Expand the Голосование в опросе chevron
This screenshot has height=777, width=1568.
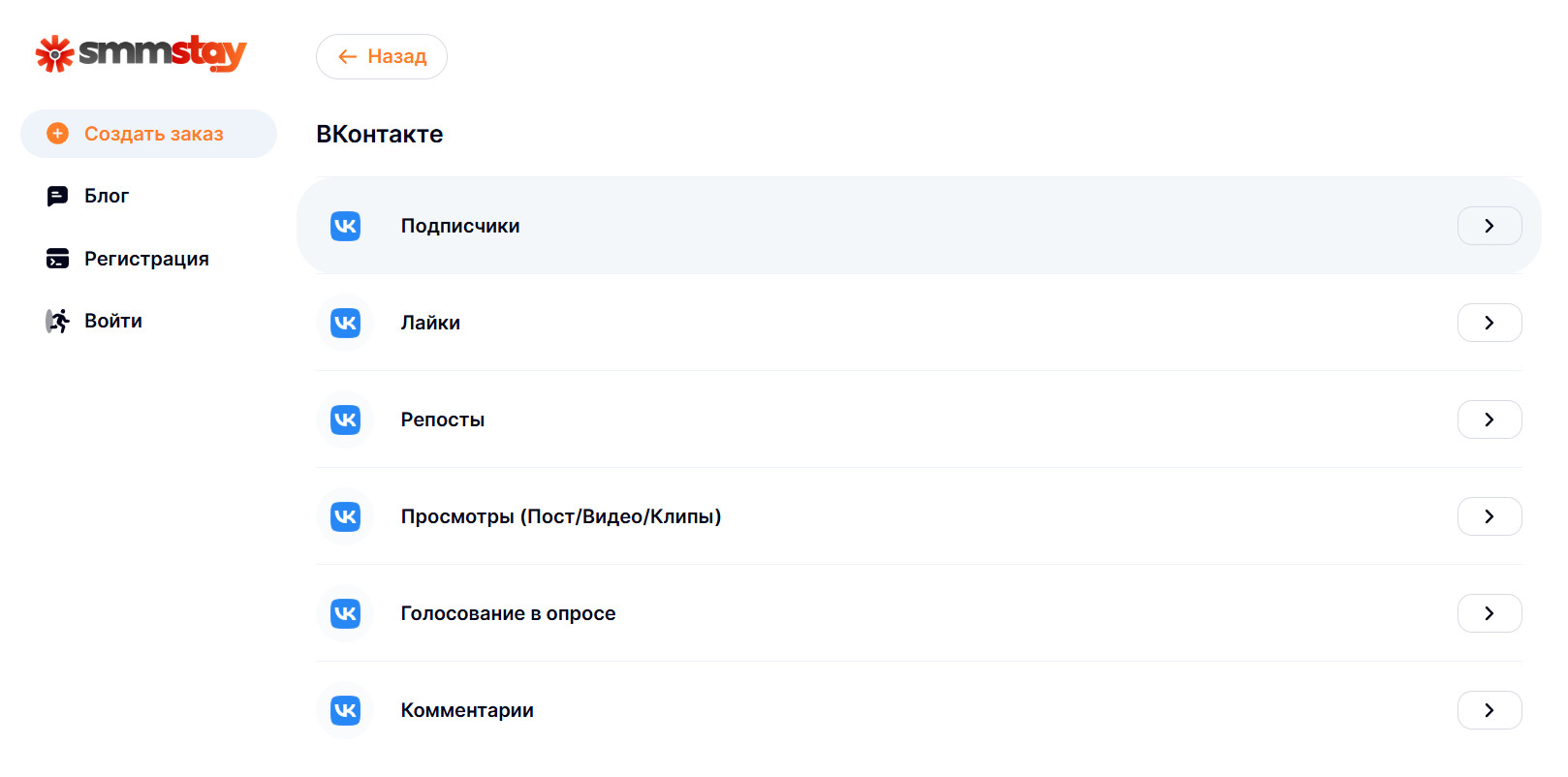(1489, 613)
